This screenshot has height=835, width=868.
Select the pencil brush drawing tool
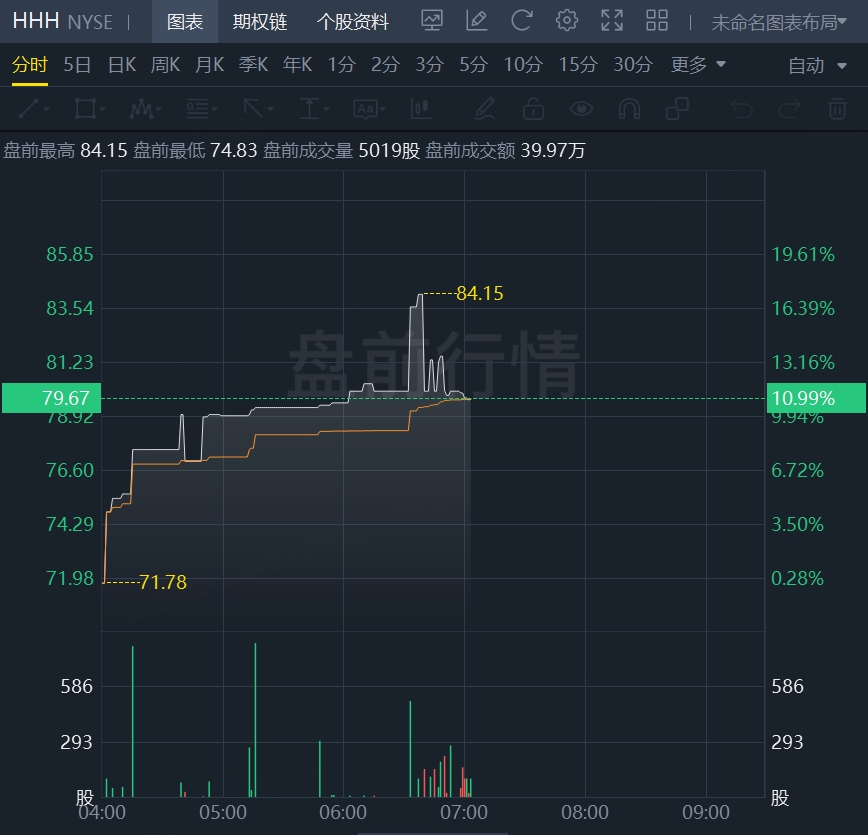coord(485,109)
